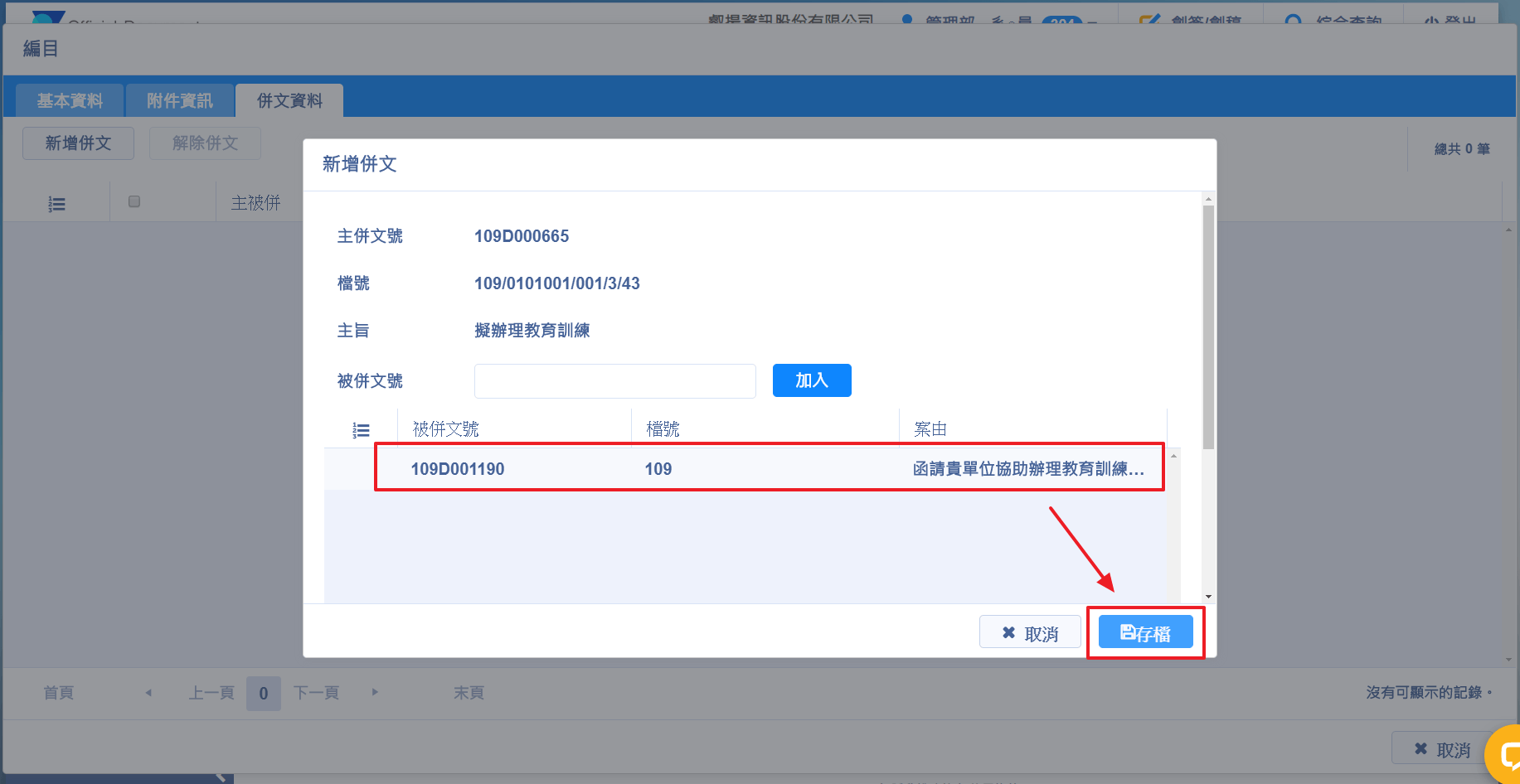Toggle the select-all checkbox in grid header

click(134, 201)
